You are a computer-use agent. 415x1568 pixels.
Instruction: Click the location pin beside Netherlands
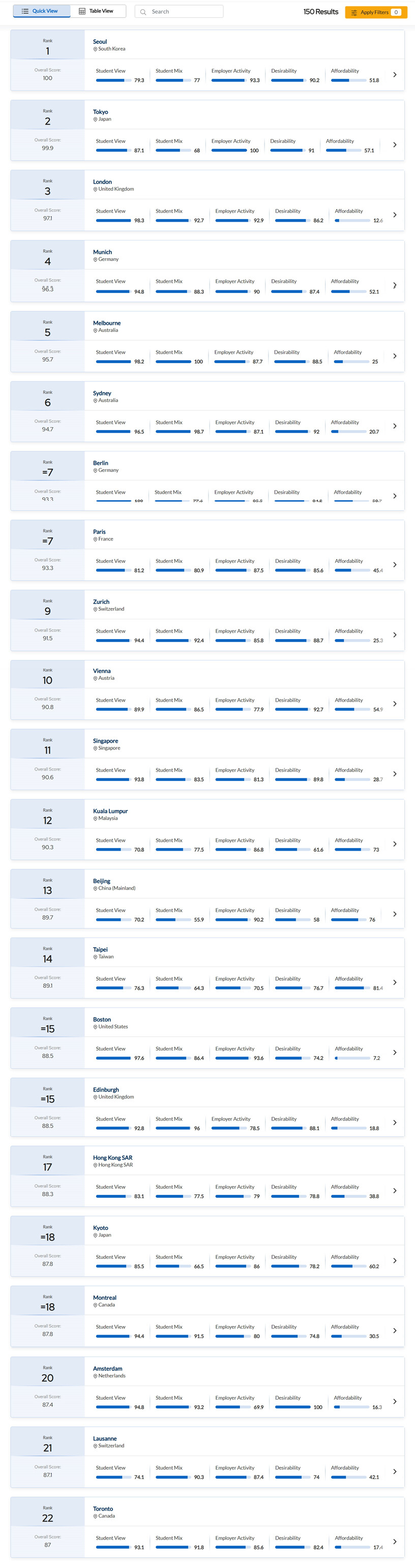pyautogui.click(x=95, y=1376)
